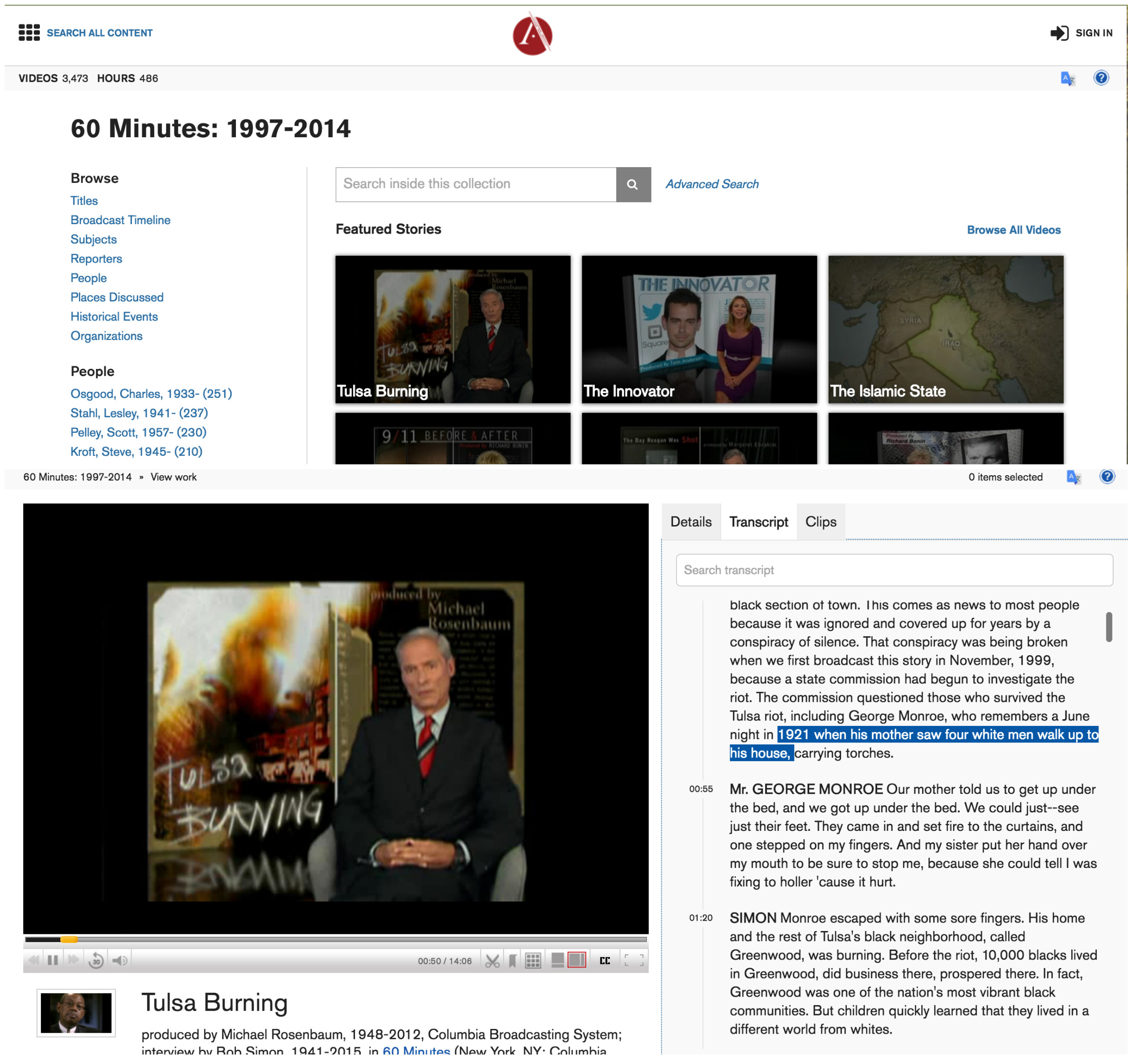This screenshot has width=1132, height=1064.
Task: Click the small Tulsa Burning video thumbnail
Action: click(76, 1013)
